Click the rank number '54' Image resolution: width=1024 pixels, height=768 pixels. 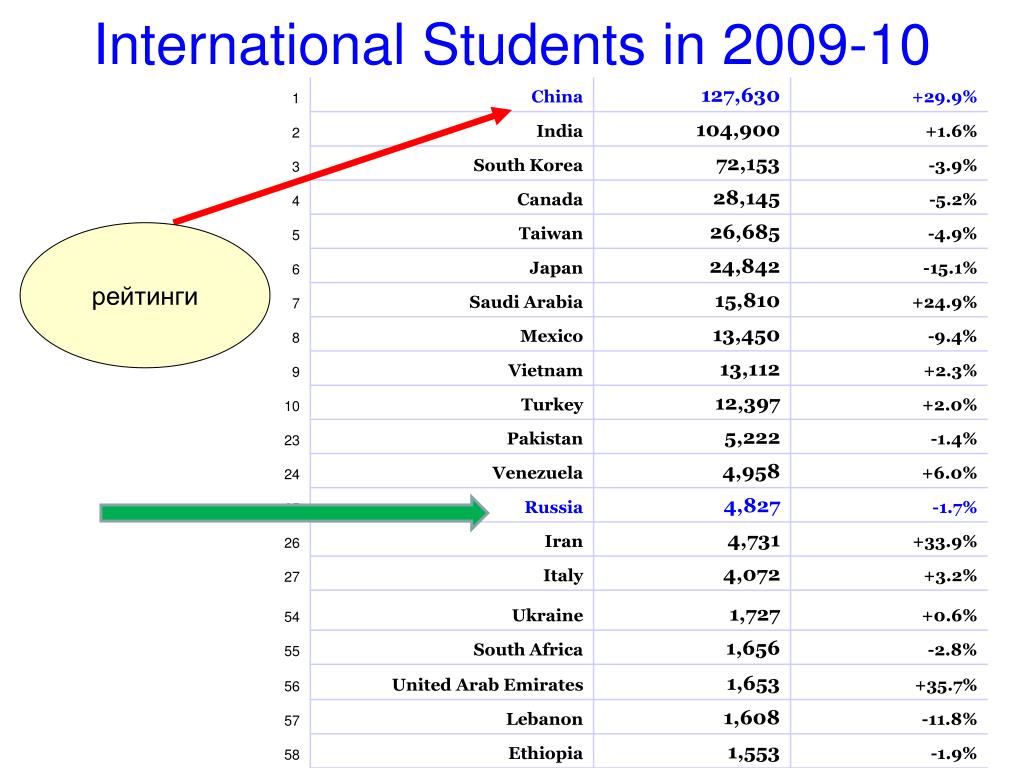pos(292,618)
